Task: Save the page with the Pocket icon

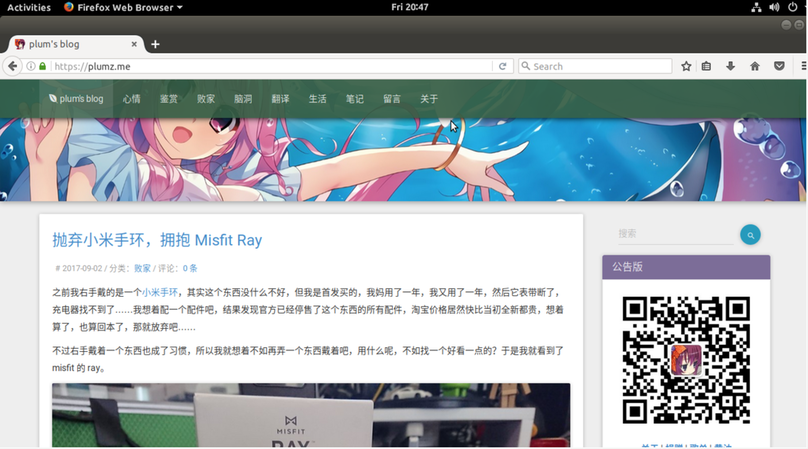Action: pyautogui.click(x=779, y=66)
